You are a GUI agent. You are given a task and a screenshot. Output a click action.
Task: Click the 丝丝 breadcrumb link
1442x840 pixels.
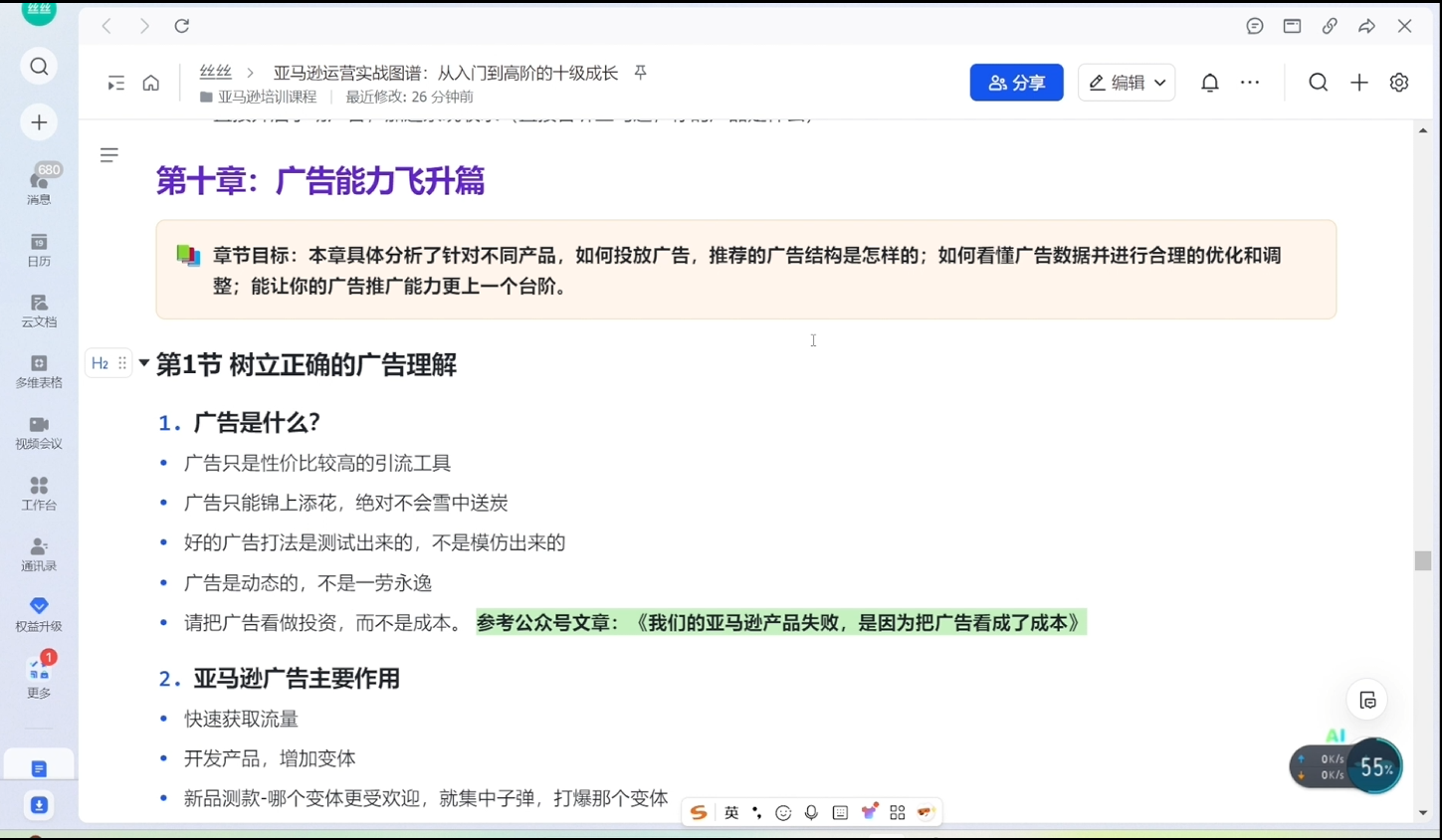tap(215, 73)
